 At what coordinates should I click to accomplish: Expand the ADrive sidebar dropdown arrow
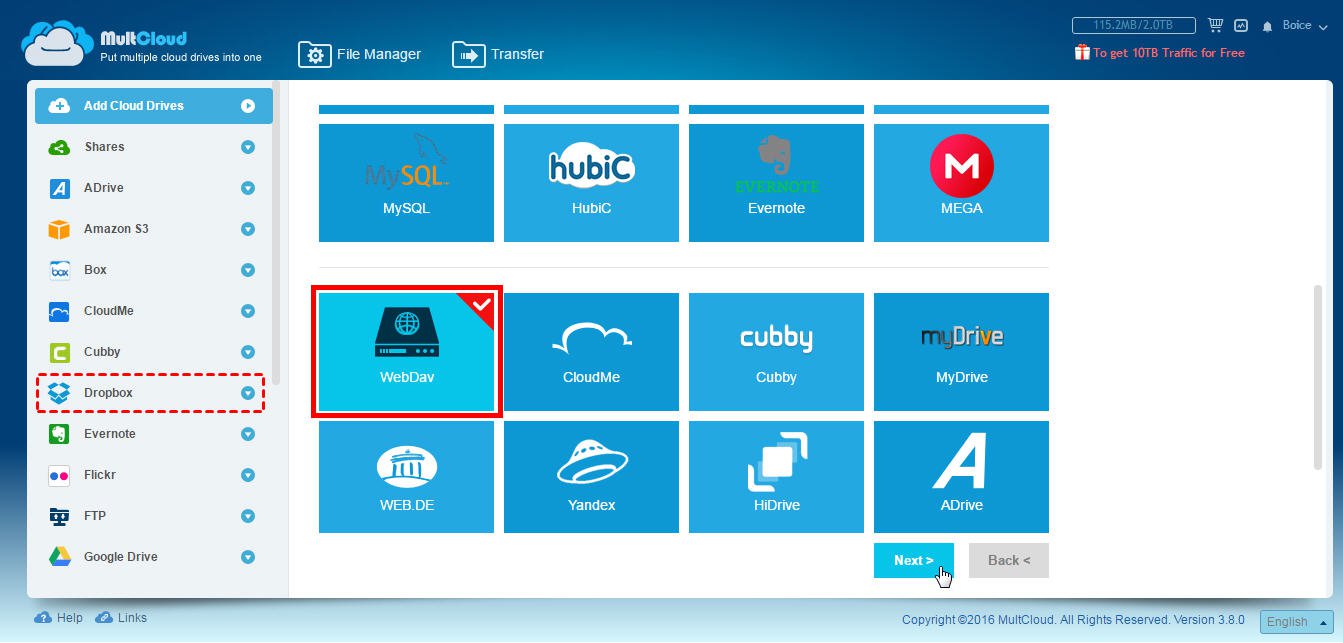(248, 188)
